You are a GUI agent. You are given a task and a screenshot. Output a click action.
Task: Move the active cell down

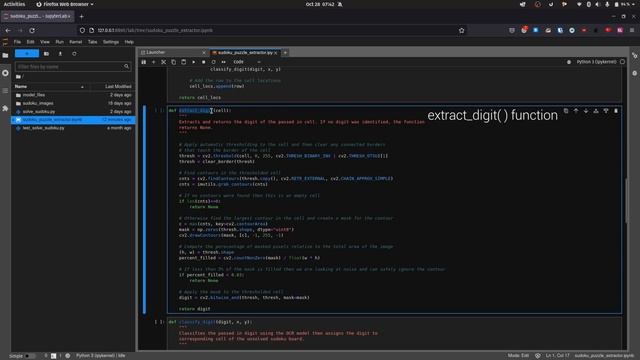pos(586,111)
